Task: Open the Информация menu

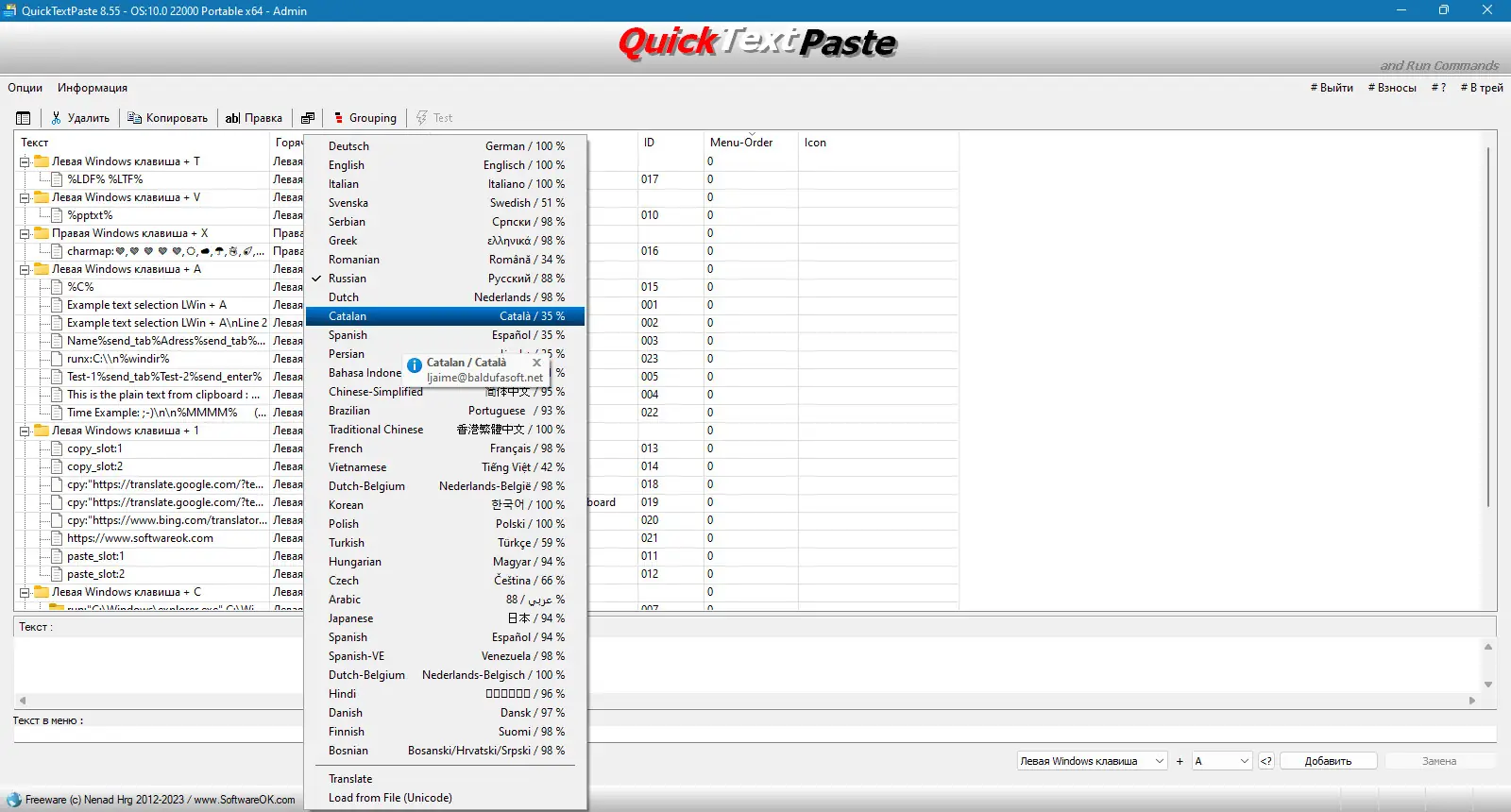Action: tap(93, 88)
